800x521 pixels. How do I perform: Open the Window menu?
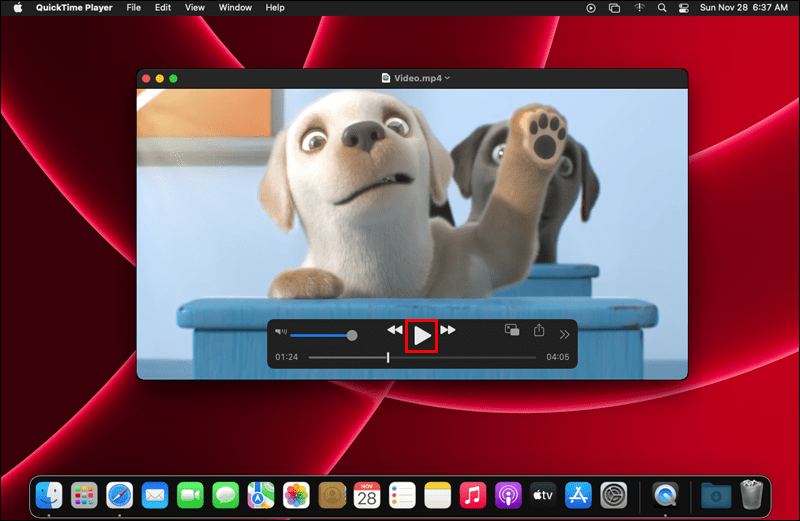pos(235,8)
